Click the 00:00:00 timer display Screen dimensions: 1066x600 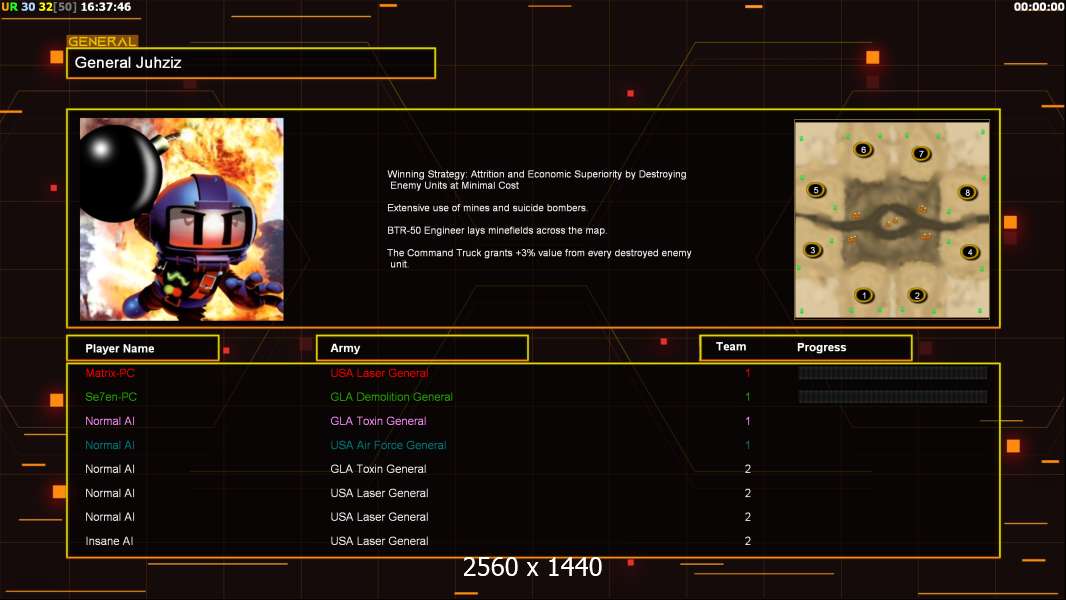1039,7
